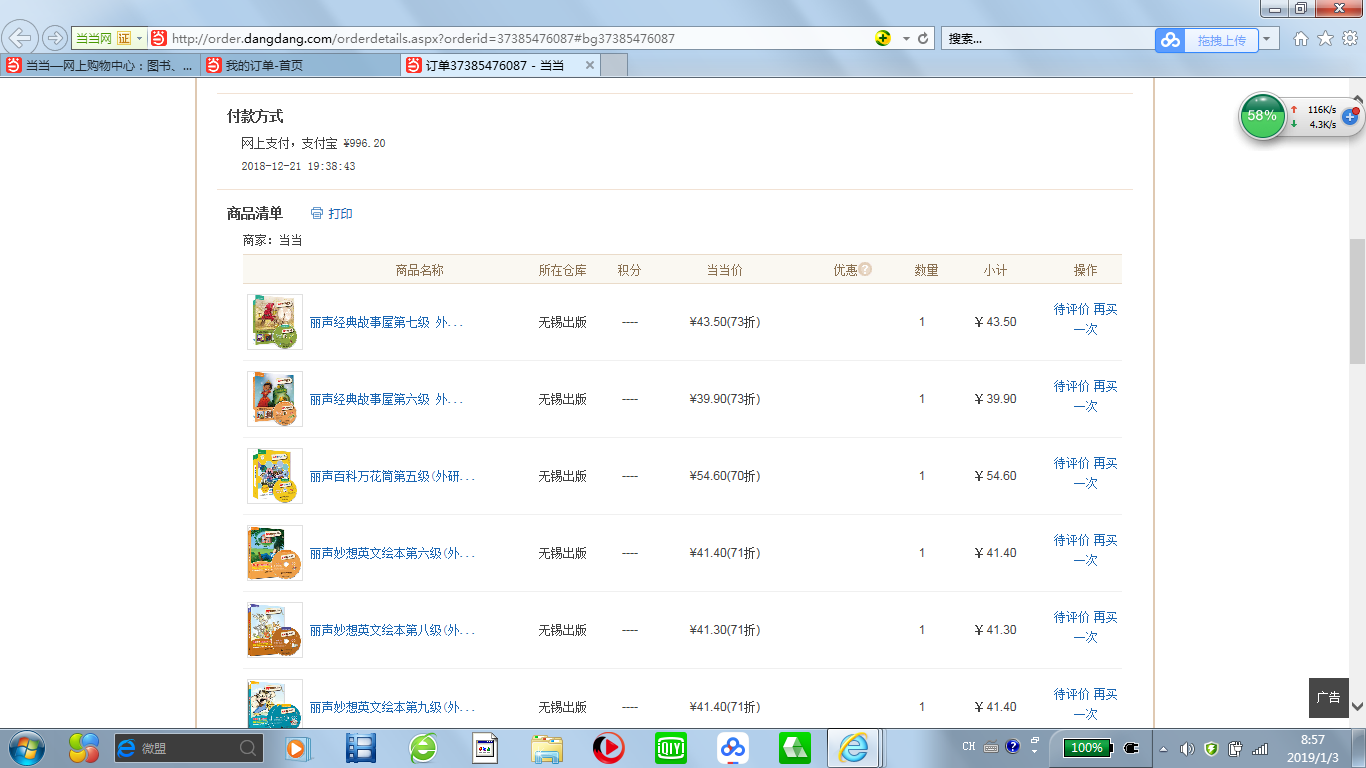Open Favorites star icon
This screenshot has width=1366, height=768.
pyautogui.click(x=1325, y=39)
